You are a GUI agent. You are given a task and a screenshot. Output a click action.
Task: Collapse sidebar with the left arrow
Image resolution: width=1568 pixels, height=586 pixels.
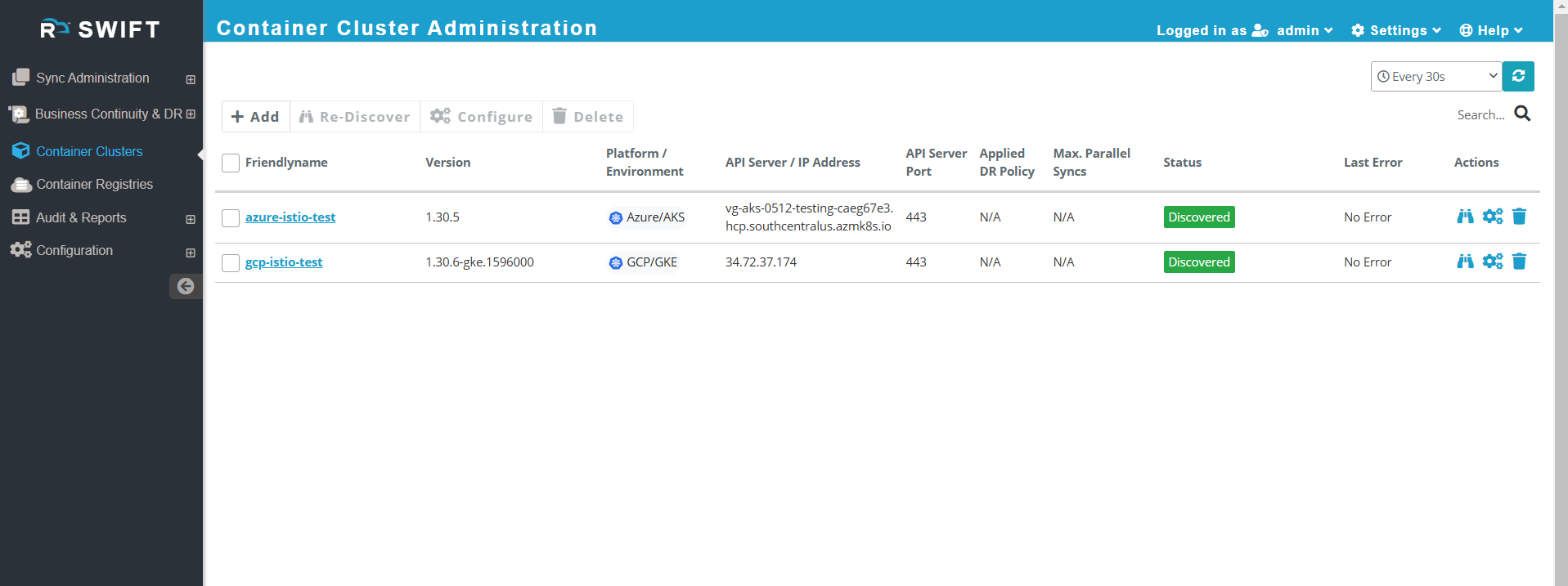(x=186, y=286)
